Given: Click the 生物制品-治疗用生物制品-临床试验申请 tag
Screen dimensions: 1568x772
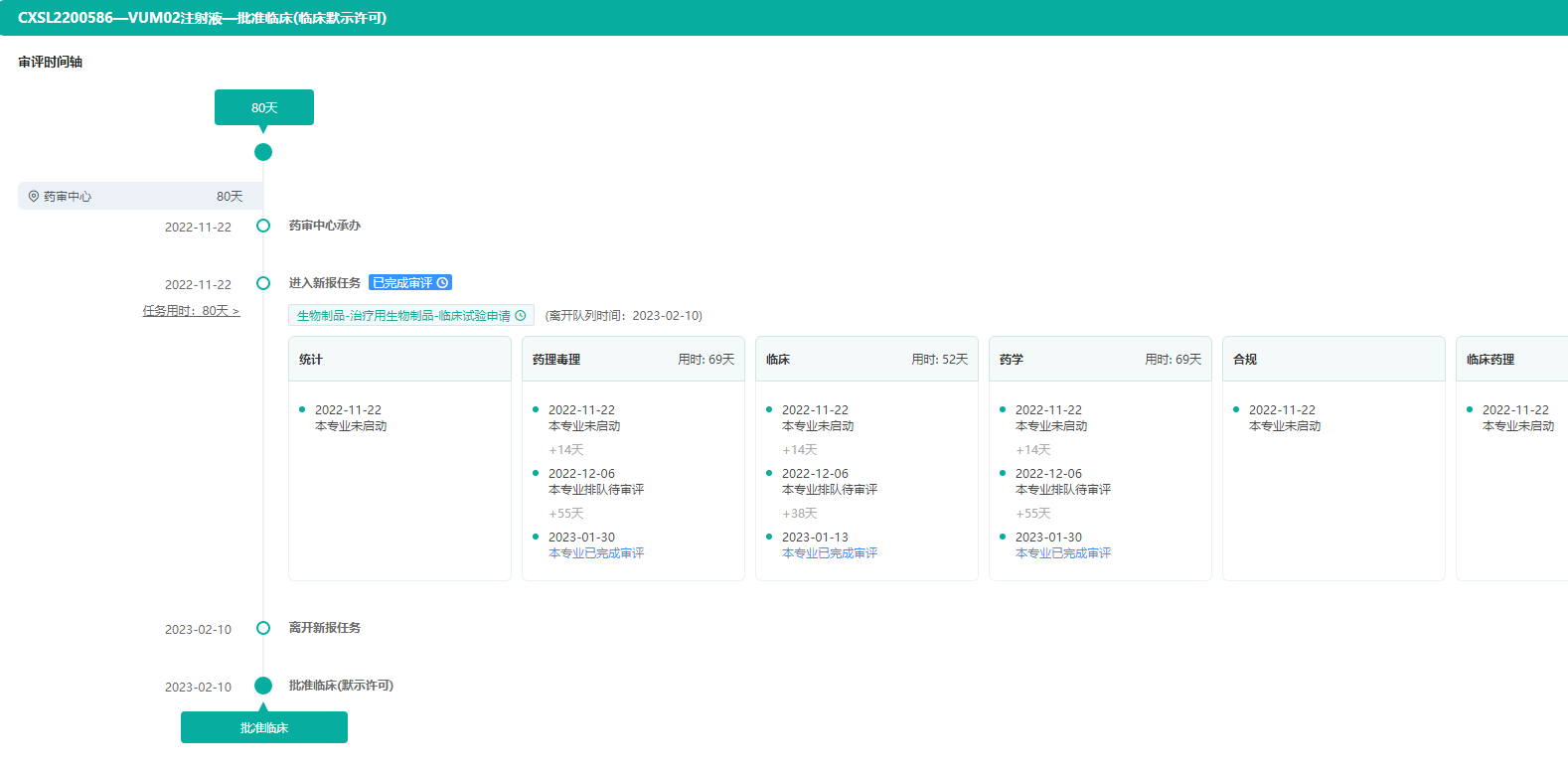Looking at the screenshot, I should tap(403, 316).
